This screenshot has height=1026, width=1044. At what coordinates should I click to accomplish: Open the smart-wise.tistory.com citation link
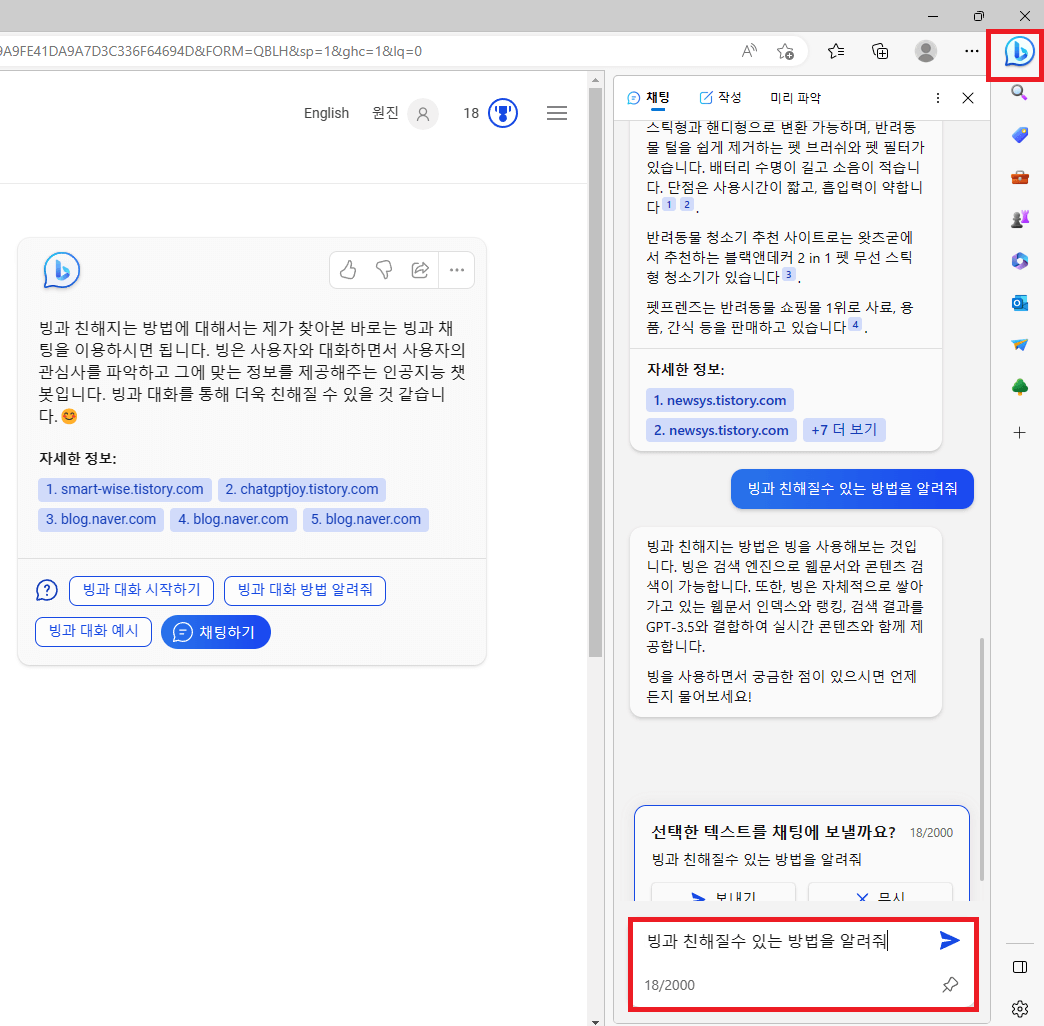(124, 489)
